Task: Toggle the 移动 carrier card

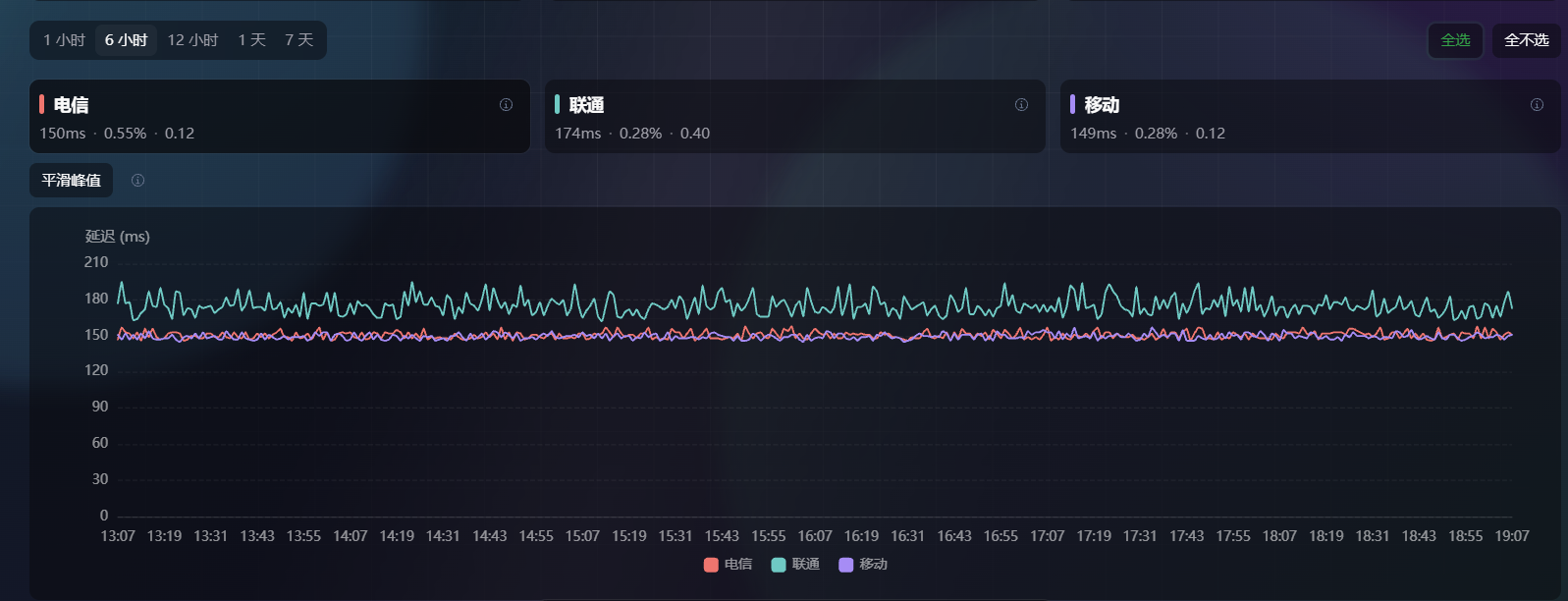Action: (x=1311, y=117)
